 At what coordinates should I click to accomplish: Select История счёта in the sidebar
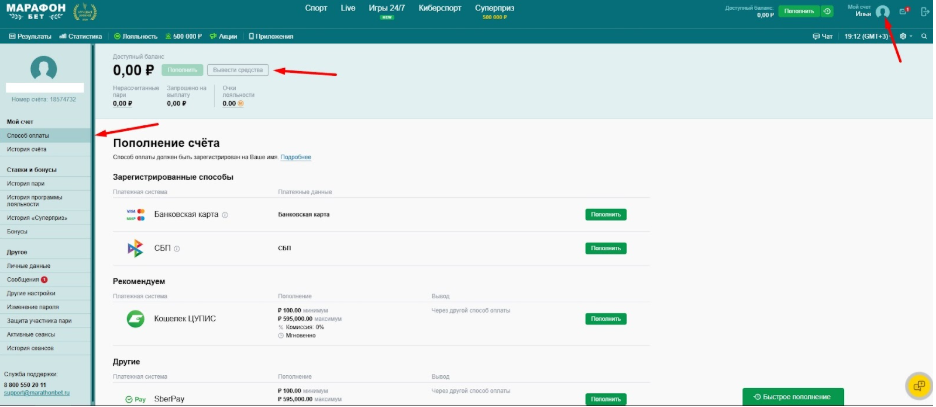[27, 148]
